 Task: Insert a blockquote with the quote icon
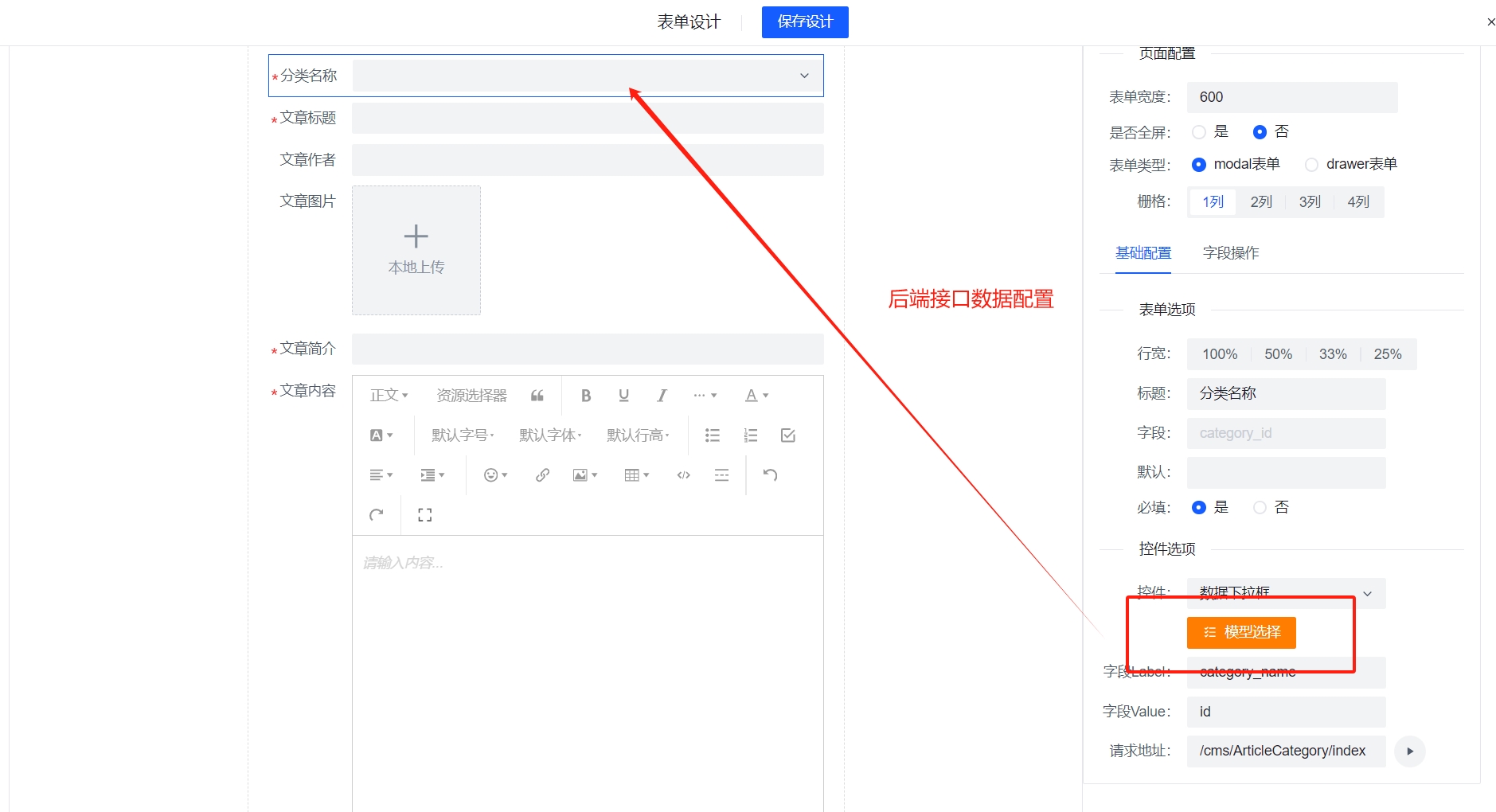point(537,396)
